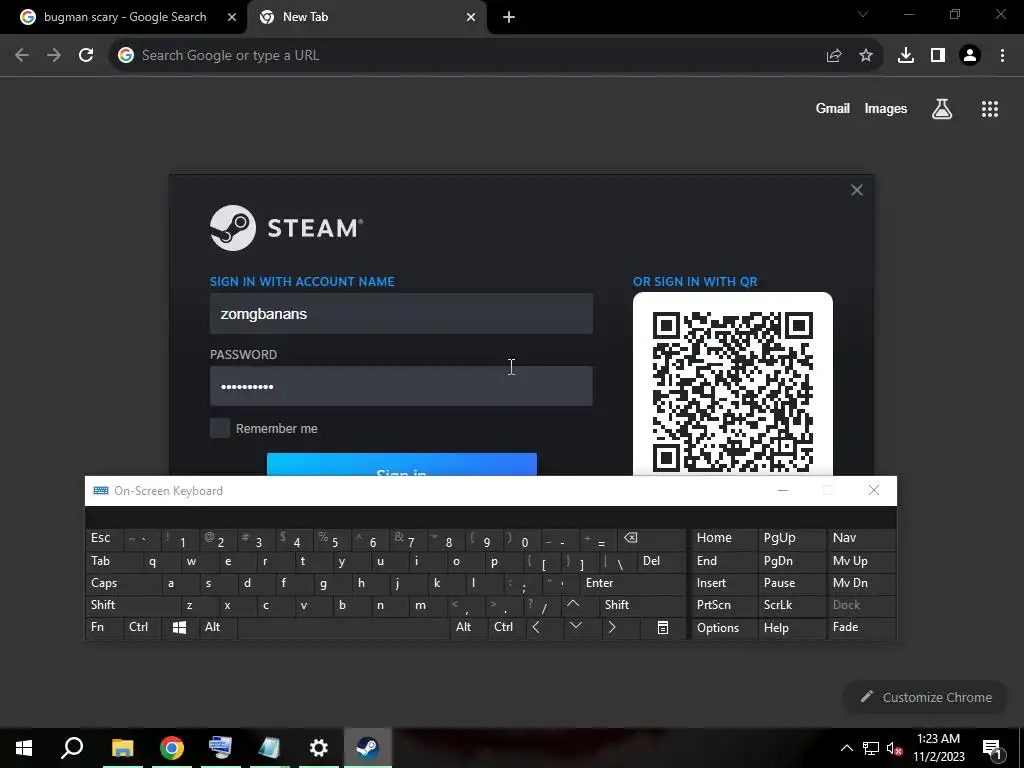This screenshot has width=1024, height=768.
Task: Toggle the Nav key on On-Screen Keyboard
Action: point(861,538)
